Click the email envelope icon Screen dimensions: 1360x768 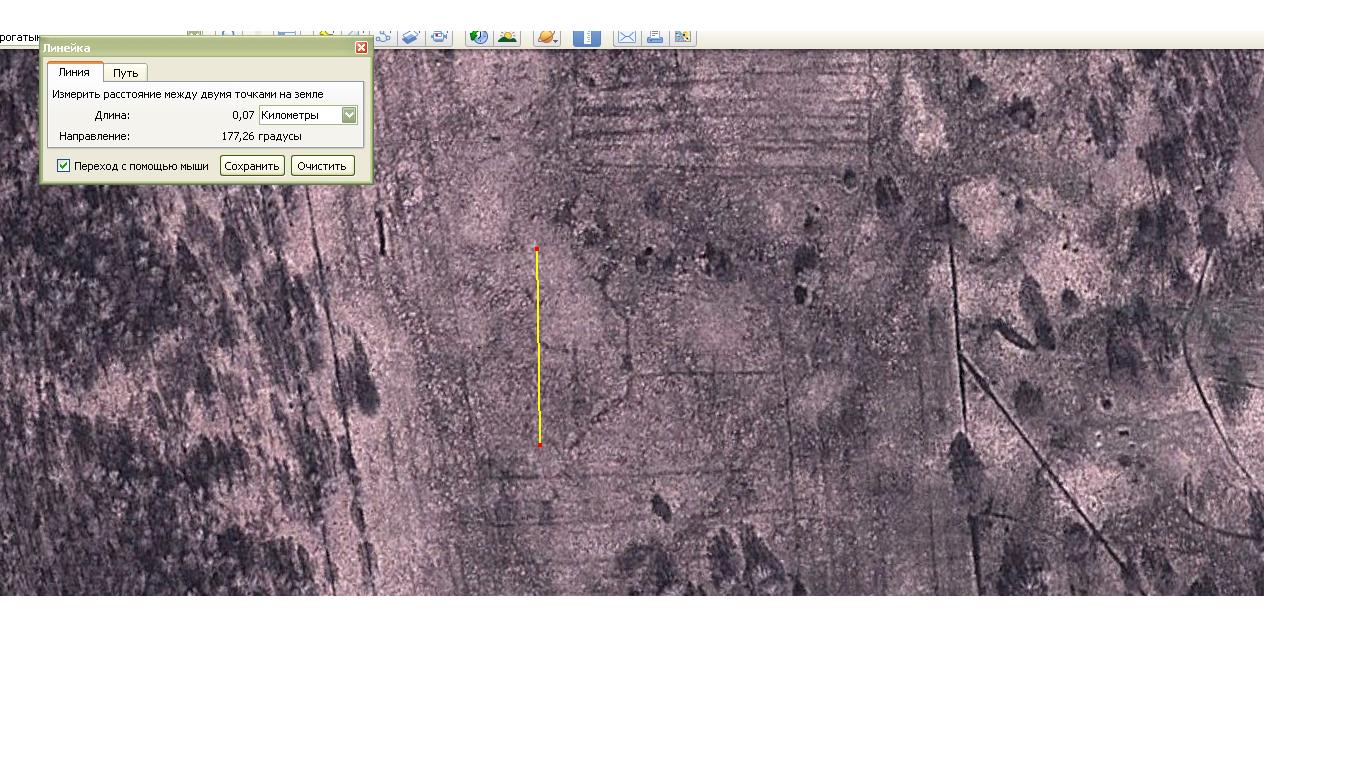click(626, 37)
